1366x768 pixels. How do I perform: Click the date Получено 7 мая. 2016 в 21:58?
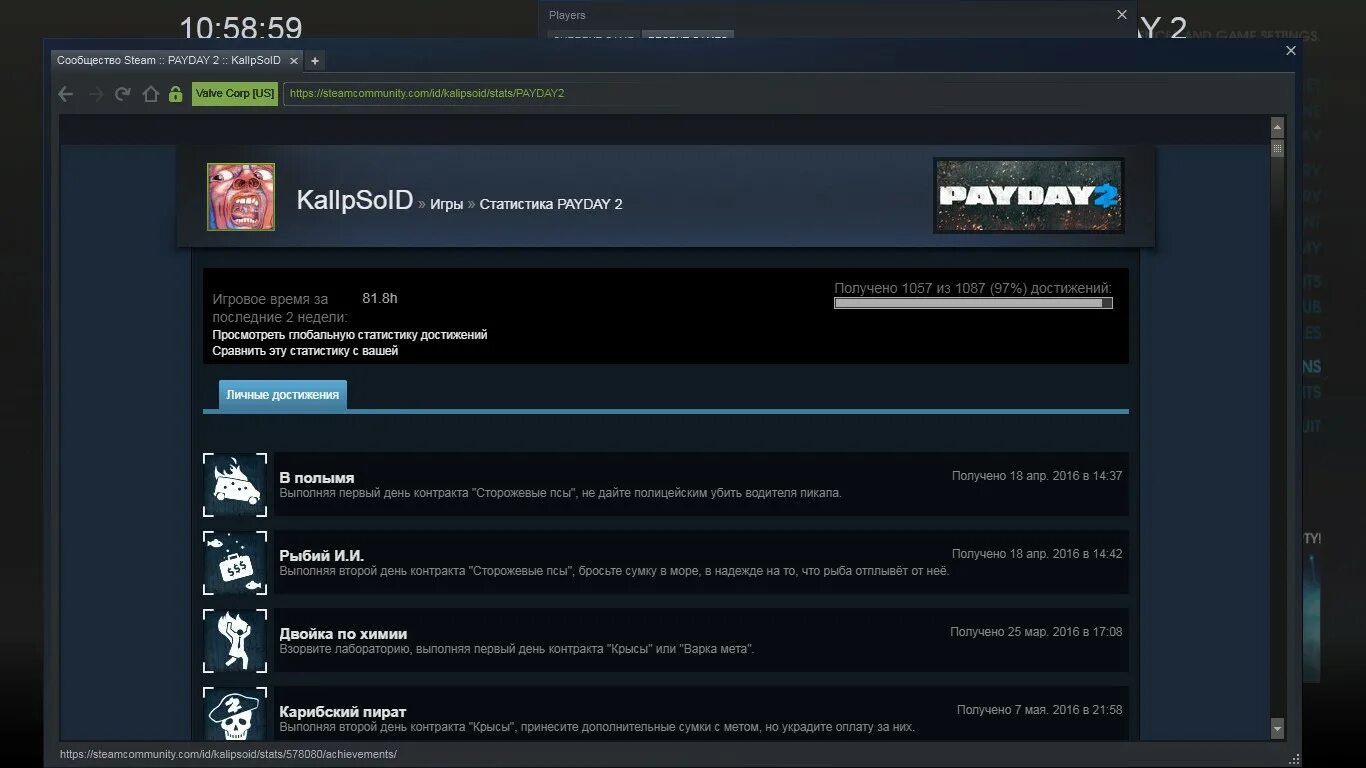click(1040, 710)
